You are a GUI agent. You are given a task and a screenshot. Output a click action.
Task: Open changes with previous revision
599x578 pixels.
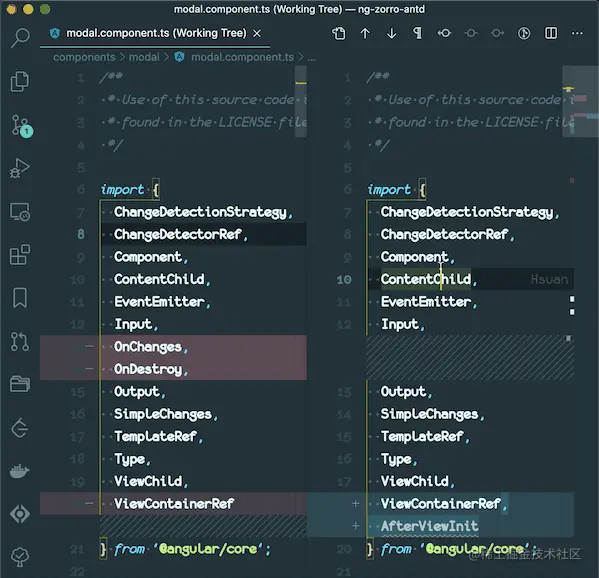[x=444, y=33]
